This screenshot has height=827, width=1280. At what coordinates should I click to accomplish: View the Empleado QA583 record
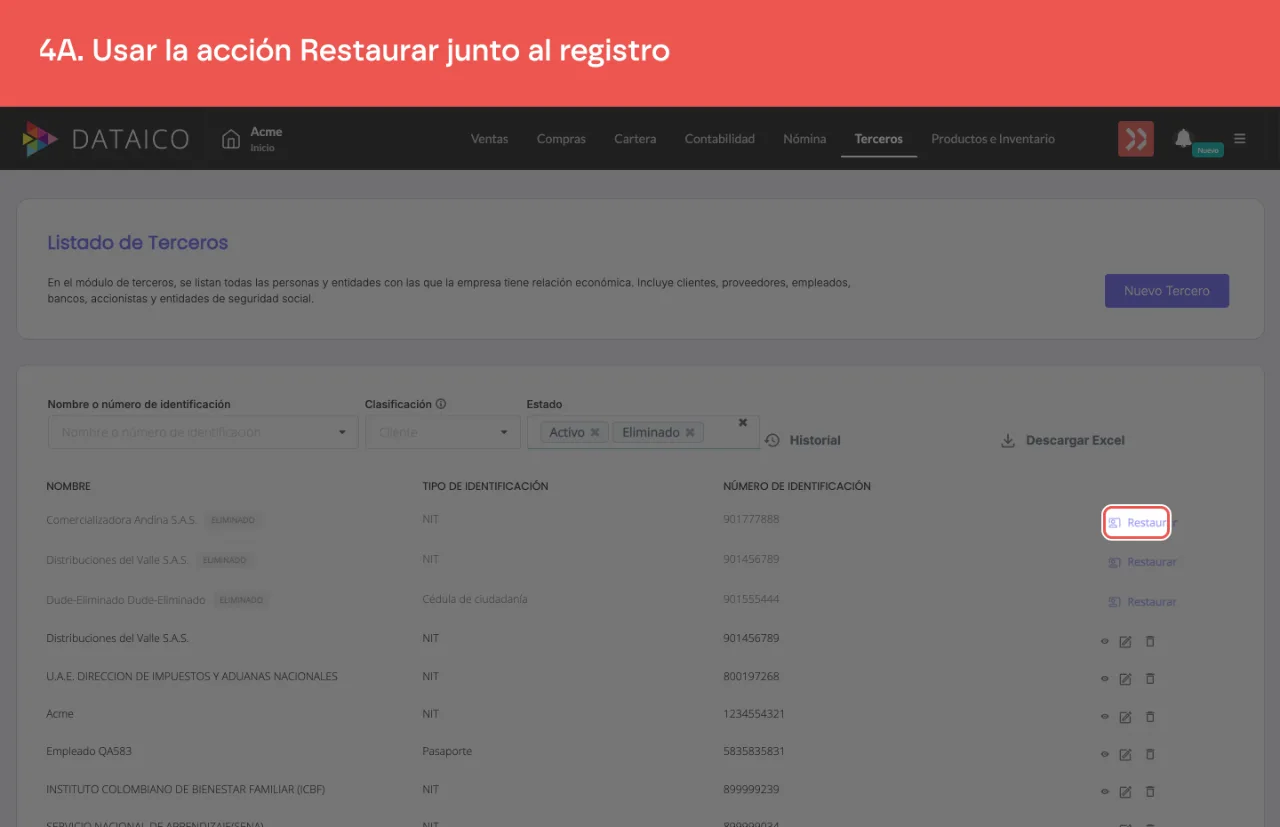1105,754
